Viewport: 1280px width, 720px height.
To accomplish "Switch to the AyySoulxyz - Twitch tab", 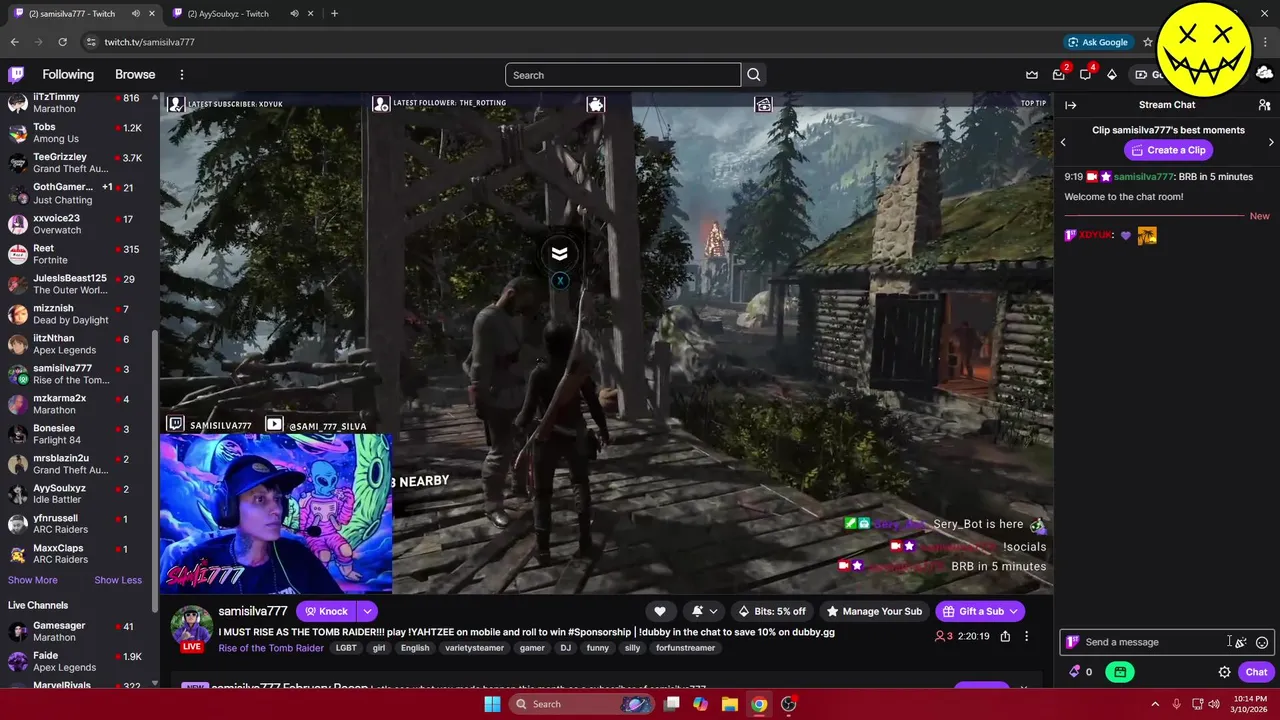I will [241, 14].
